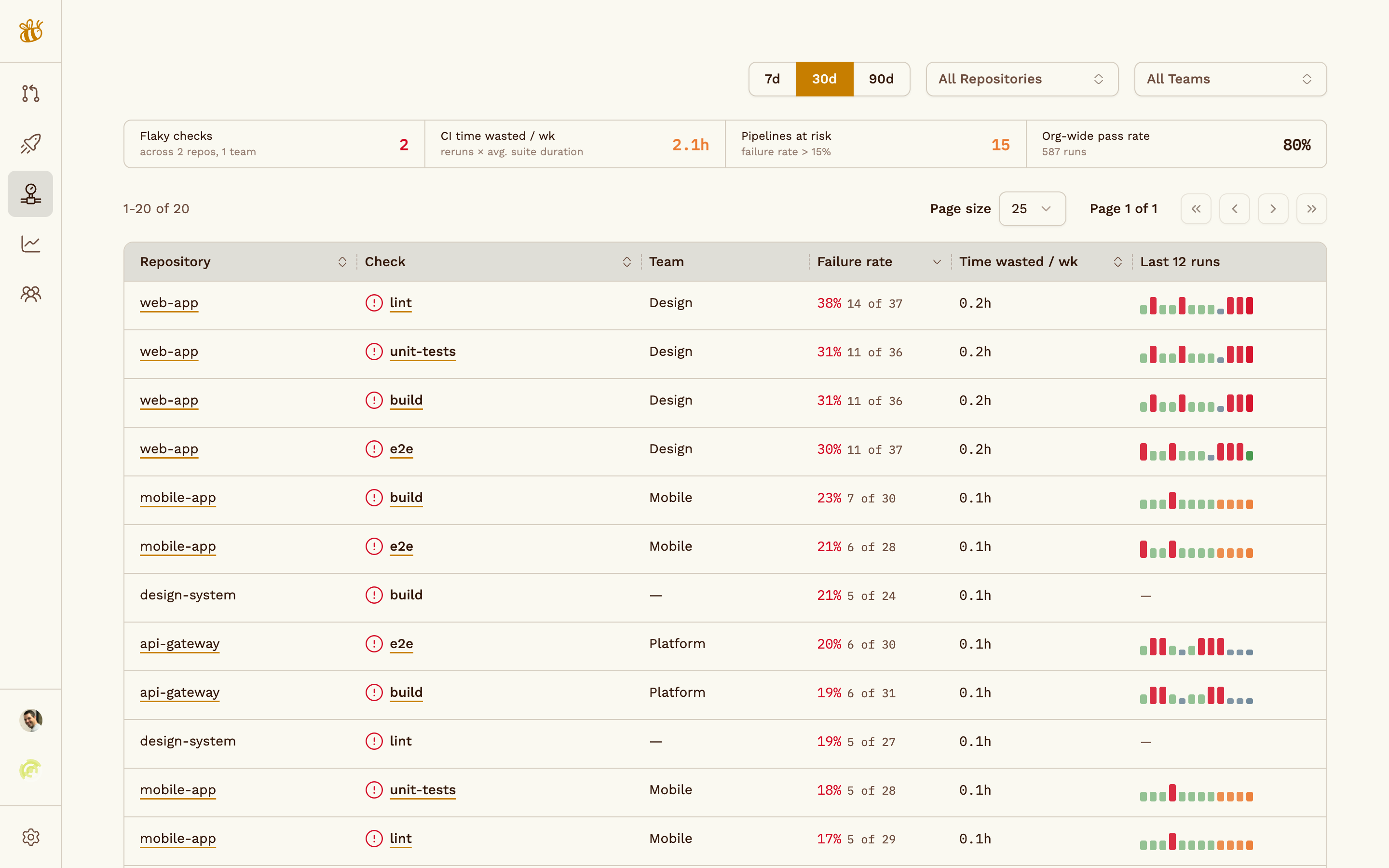This screenshot has height=868, width=1389.
Task: Sort table by Check column arrows
Action: [x=627, y=262]
